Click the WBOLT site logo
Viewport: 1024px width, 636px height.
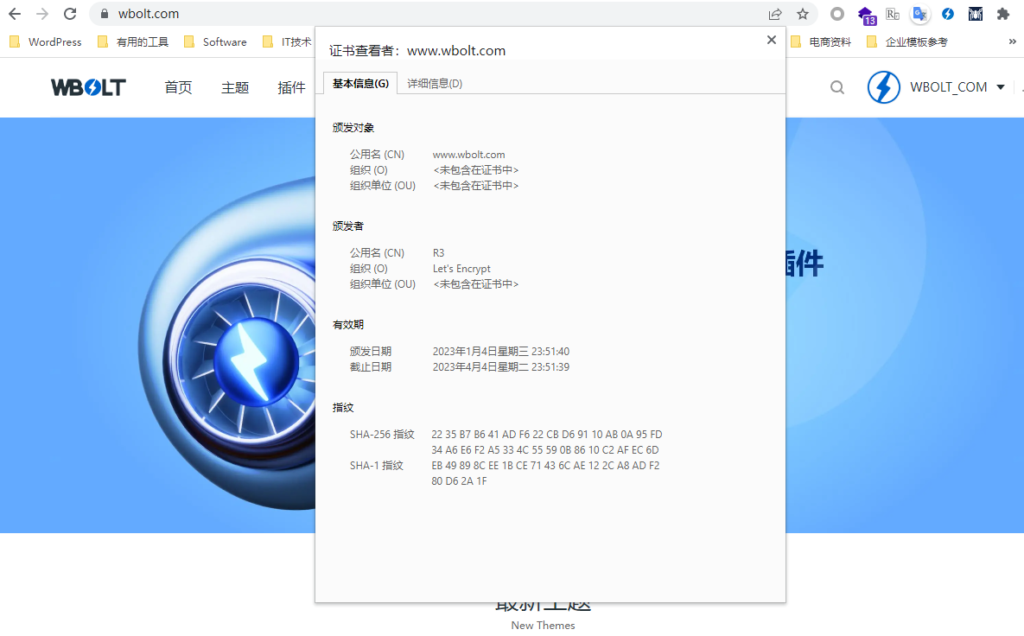tap(88, 87)
